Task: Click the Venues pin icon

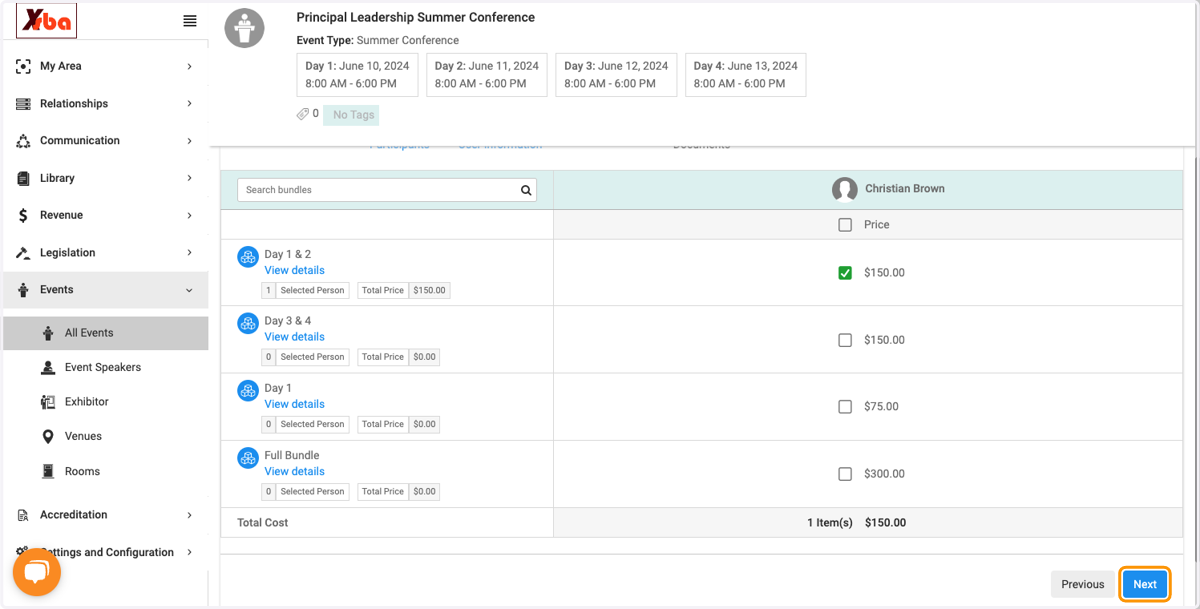Action: tap(48, 437)
